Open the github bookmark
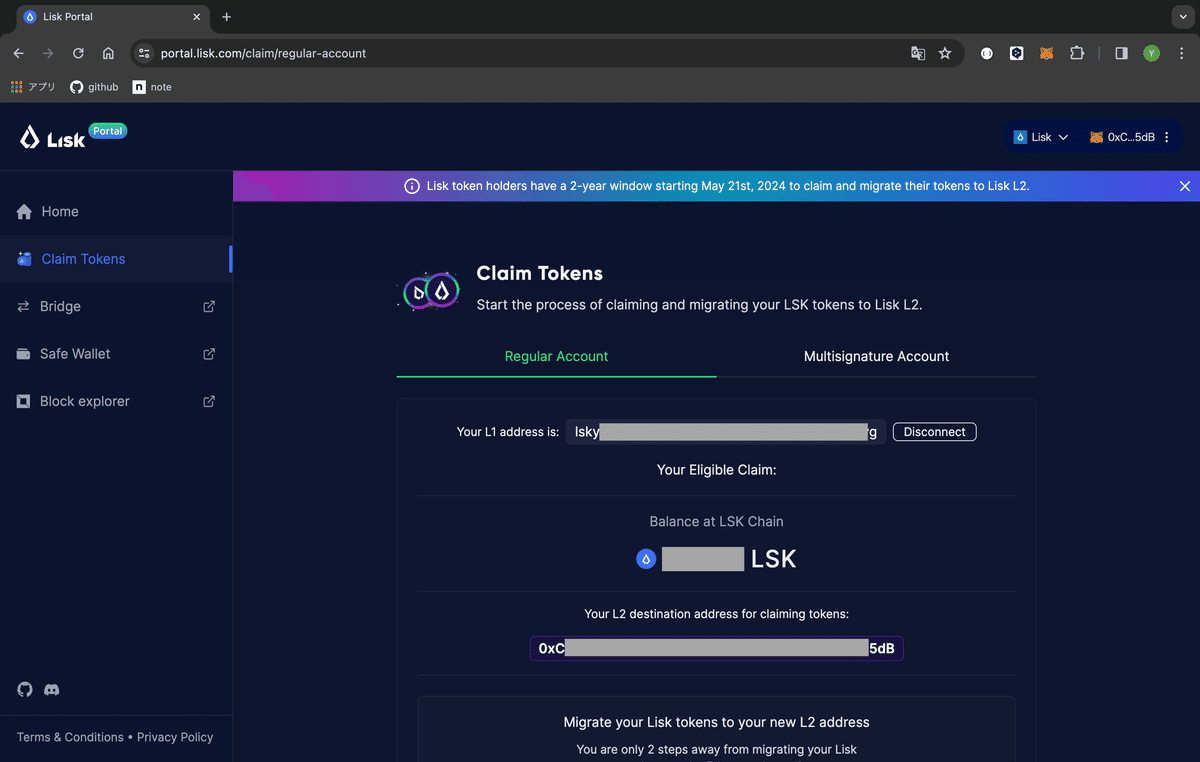The height and width of the screenshot is (762, 1200). pyautogui.click(x=94, y=87)
